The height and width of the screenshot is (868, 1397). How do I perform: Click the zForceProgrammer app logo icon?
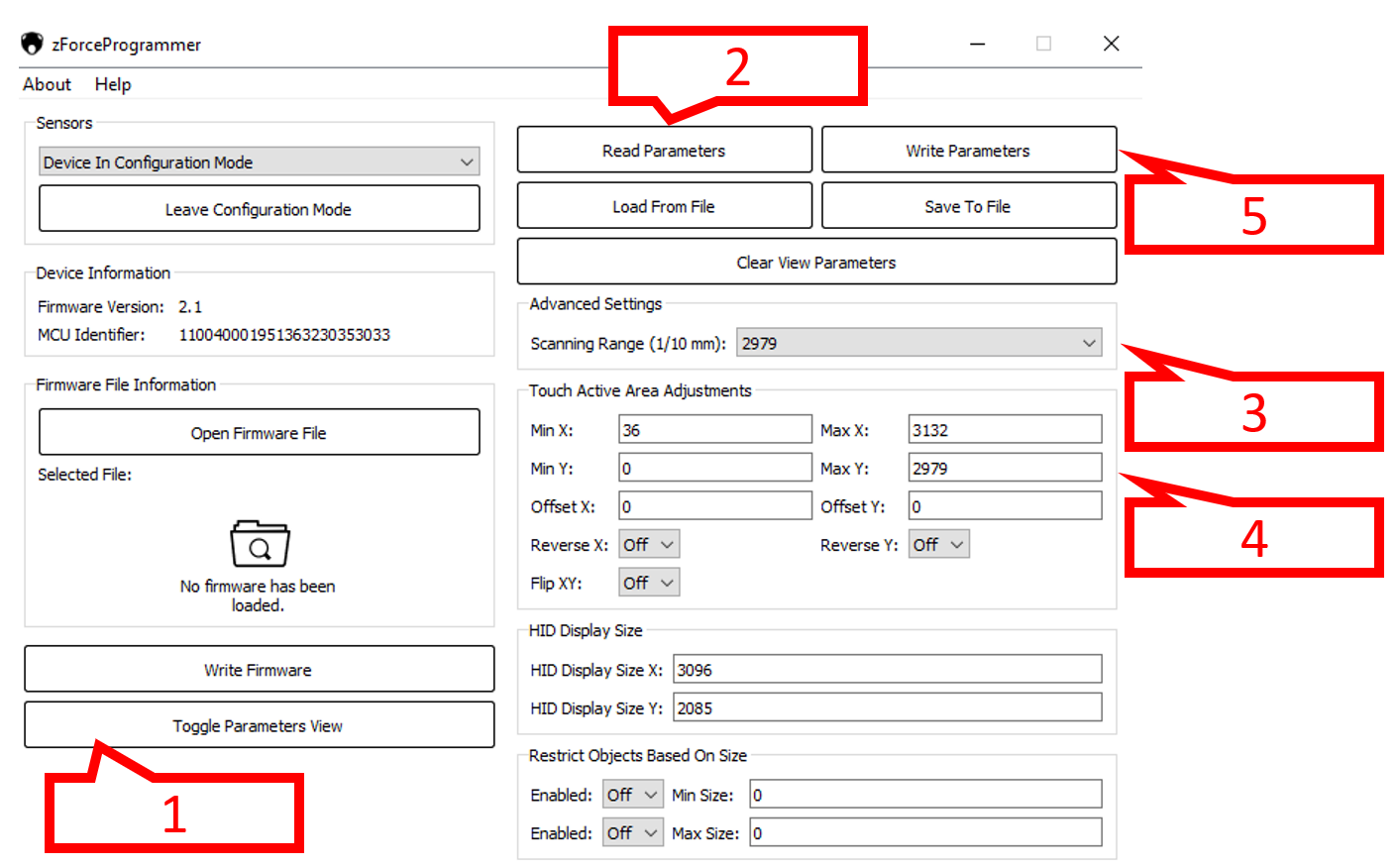coord(32,44)
